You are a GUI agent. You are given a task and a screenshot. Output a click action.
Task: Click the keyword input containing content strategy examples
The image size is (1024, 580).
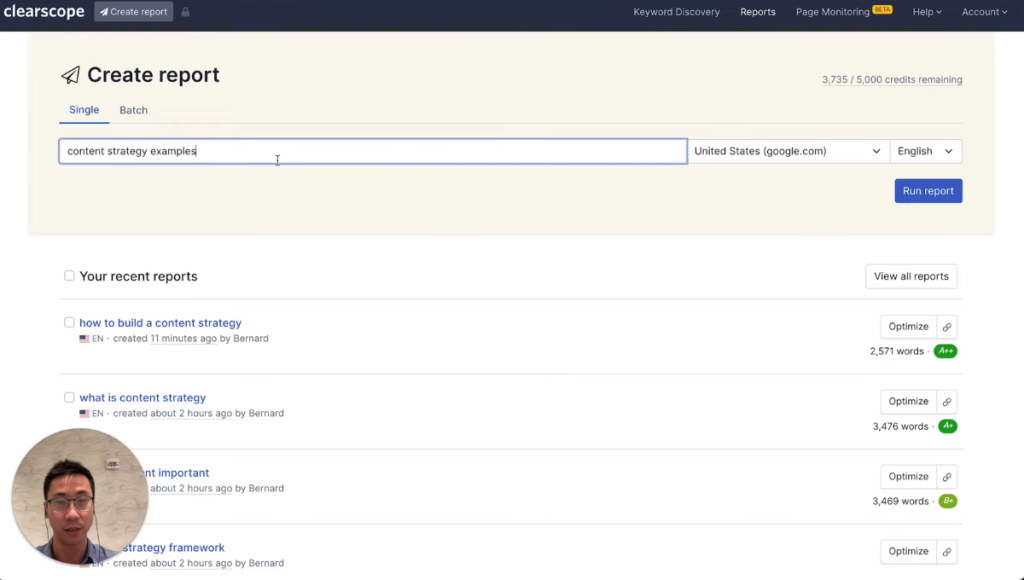click(x=372, y=151)
